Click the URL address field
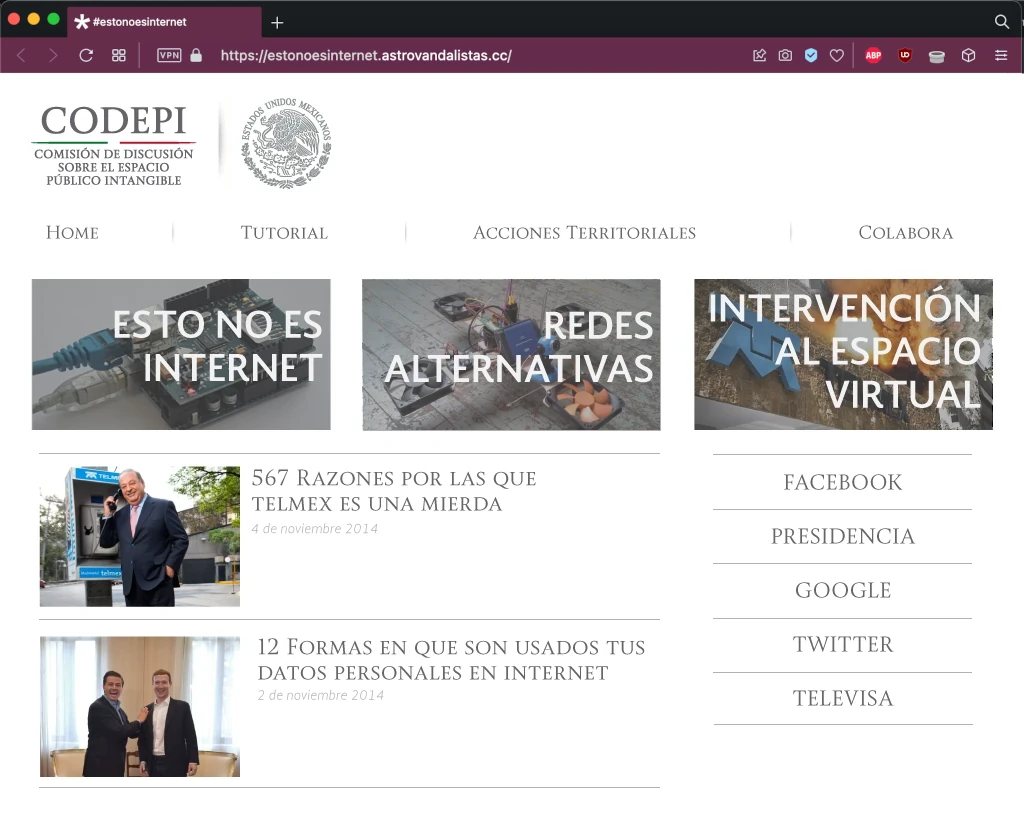 tap(366, 56)
